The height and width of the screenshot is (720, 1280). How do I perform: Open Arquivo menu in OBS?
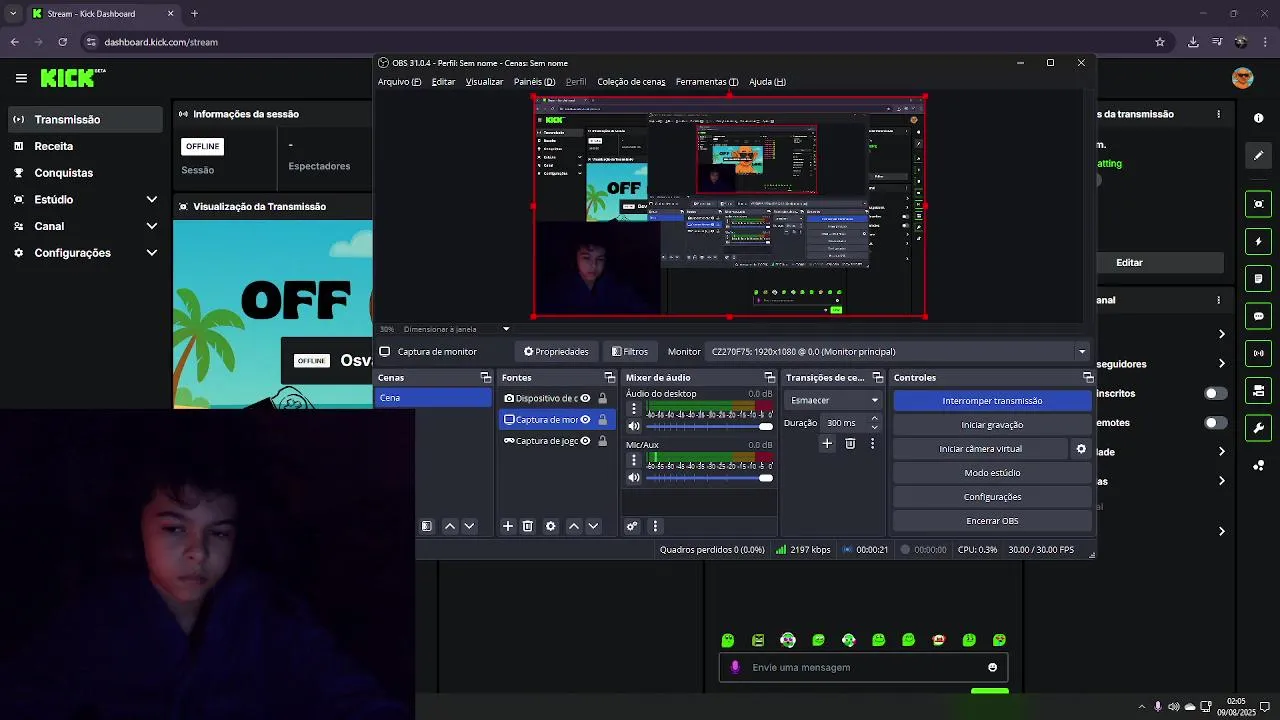click(399, 82)
